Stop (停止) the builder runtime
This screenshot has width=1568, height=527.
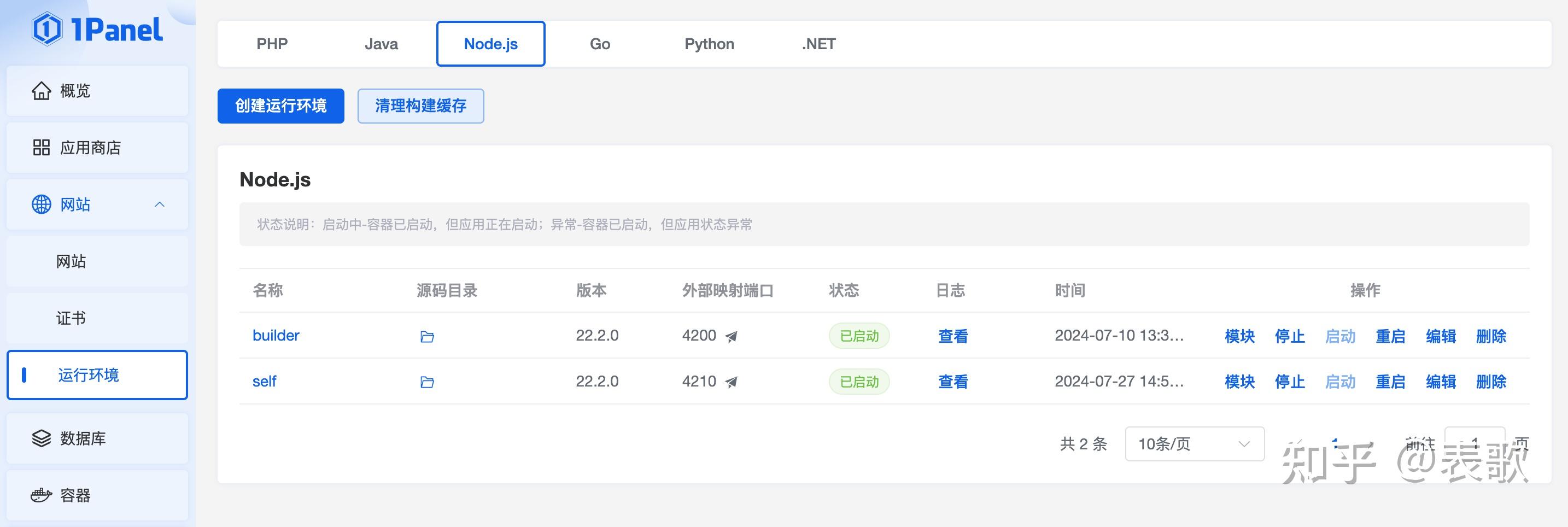click(1290, 336)
